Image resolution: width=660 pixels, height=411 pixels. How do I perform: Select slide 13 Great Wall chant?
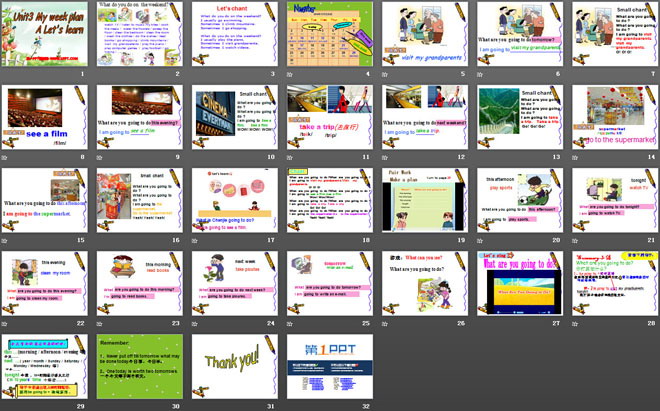point(520,117)
